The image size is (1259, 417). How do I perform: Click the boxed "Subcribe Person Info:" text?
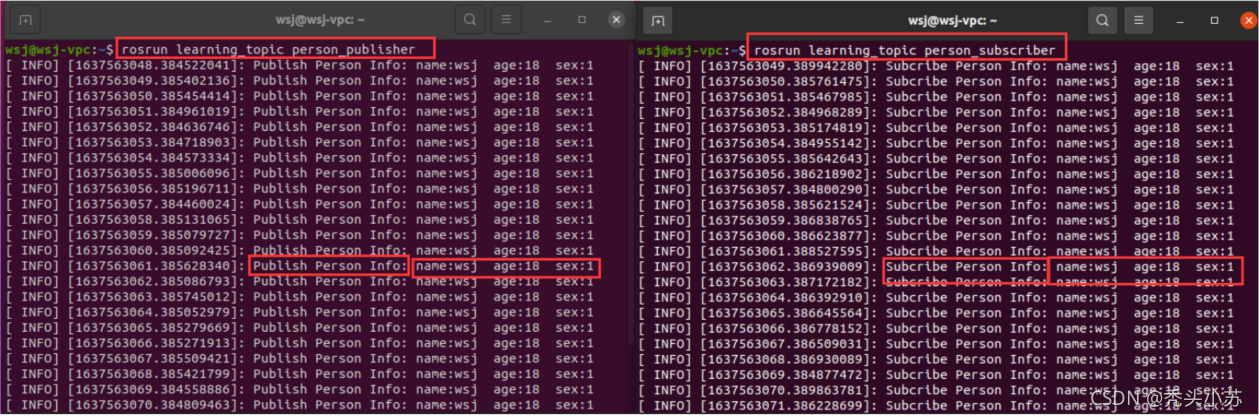[x=965, y=267]
